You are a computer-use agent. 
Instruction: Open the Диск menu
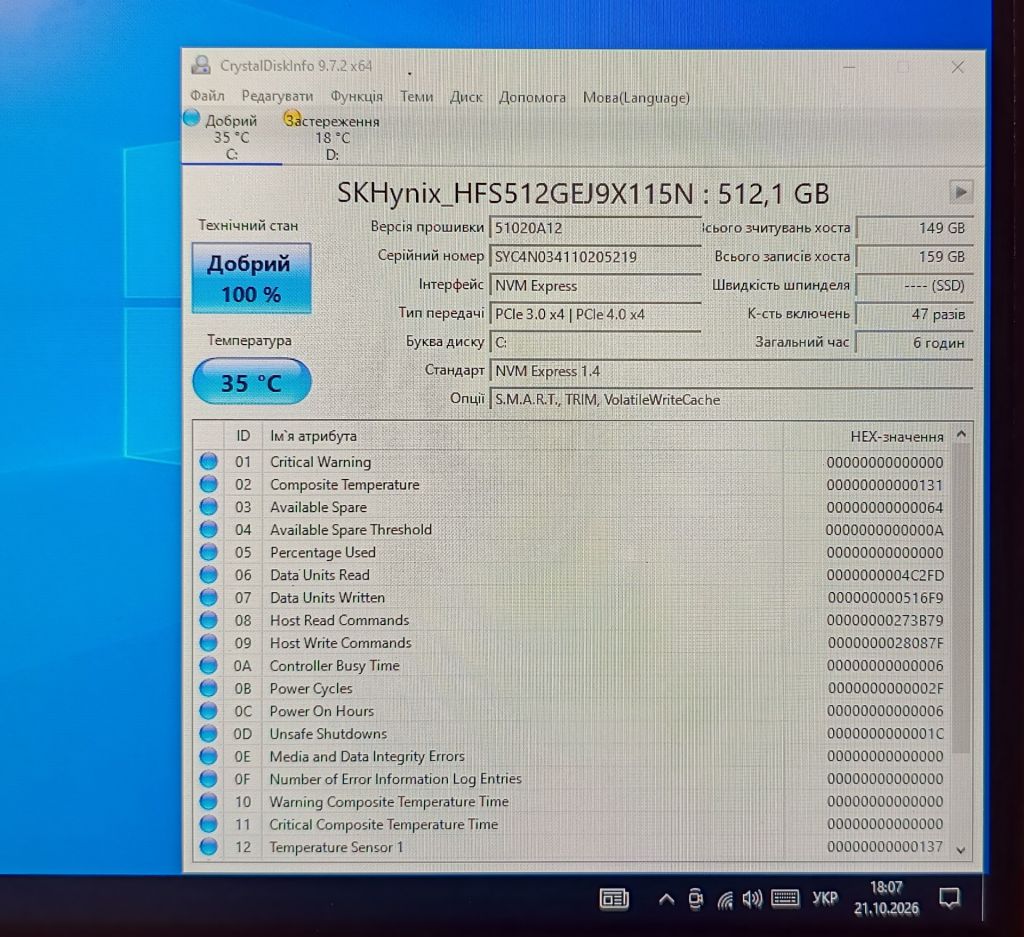[x=466, y=97]
